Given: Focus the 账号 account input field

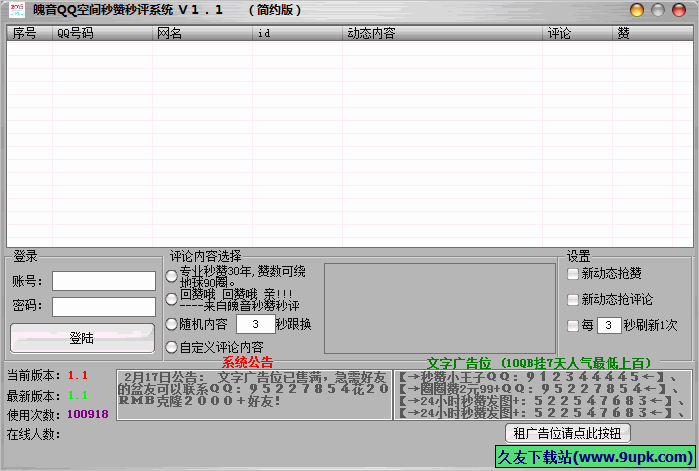Looking at the screenshot, I should (104, 281).
